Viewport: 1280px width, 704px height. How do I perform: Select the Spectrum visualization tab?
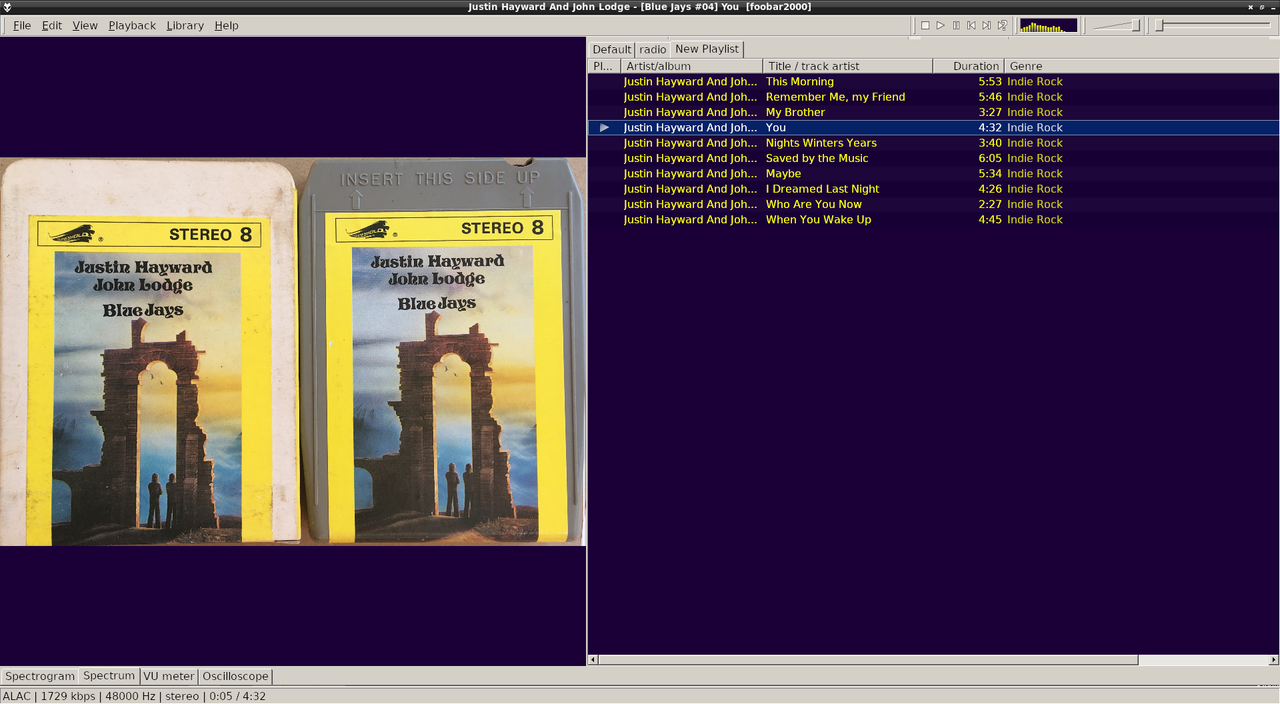pyautogui.click(x=109, y=676)
